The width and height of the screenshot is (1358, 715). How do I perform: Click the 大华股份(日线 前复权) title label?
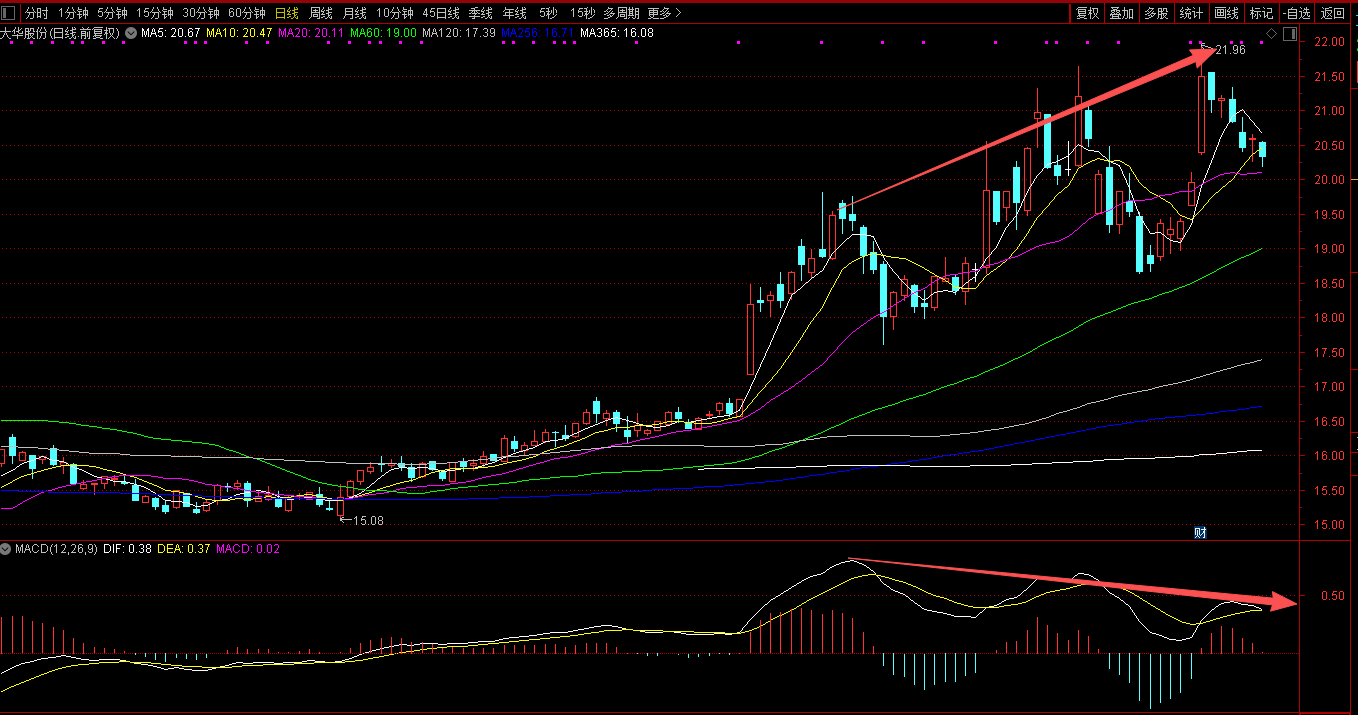click(x=60, y=33)
